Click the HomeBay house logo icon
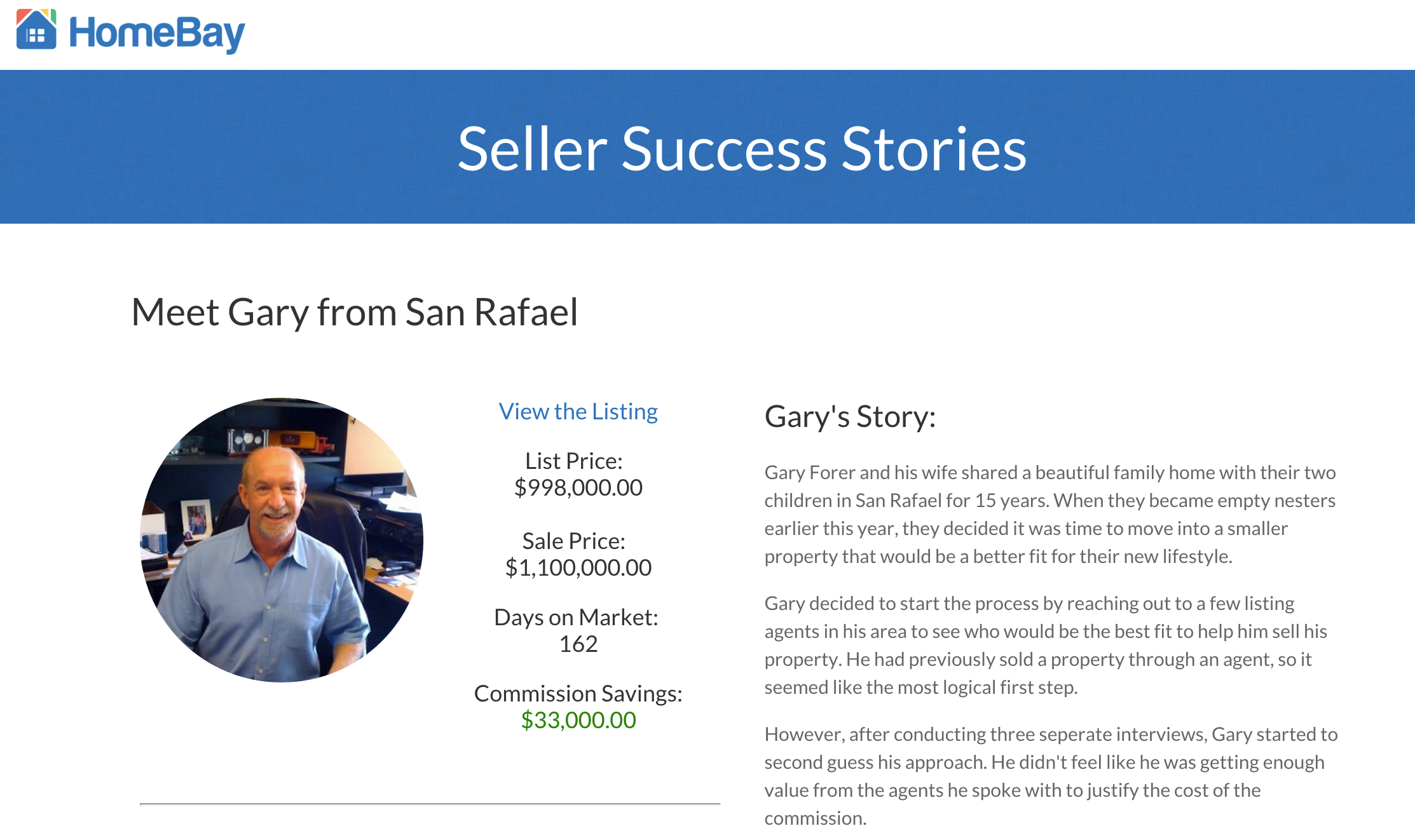 [36, 30]
